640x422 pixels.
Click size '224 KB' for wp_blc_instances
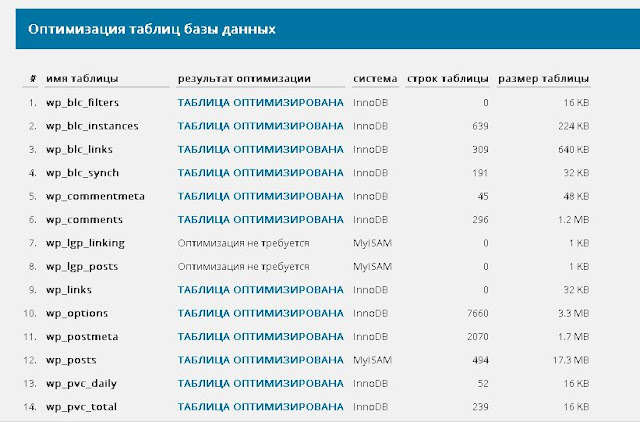tap(573, 126)
